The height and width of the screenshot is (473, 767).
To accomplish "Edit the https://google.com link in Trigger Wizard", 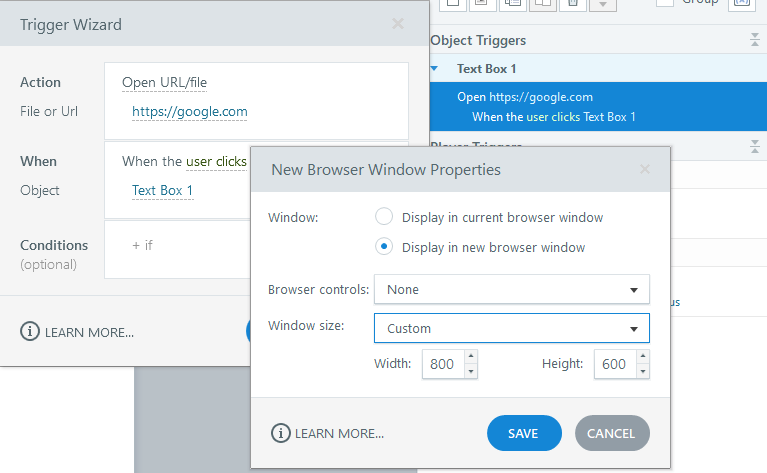I will [189, 112].
